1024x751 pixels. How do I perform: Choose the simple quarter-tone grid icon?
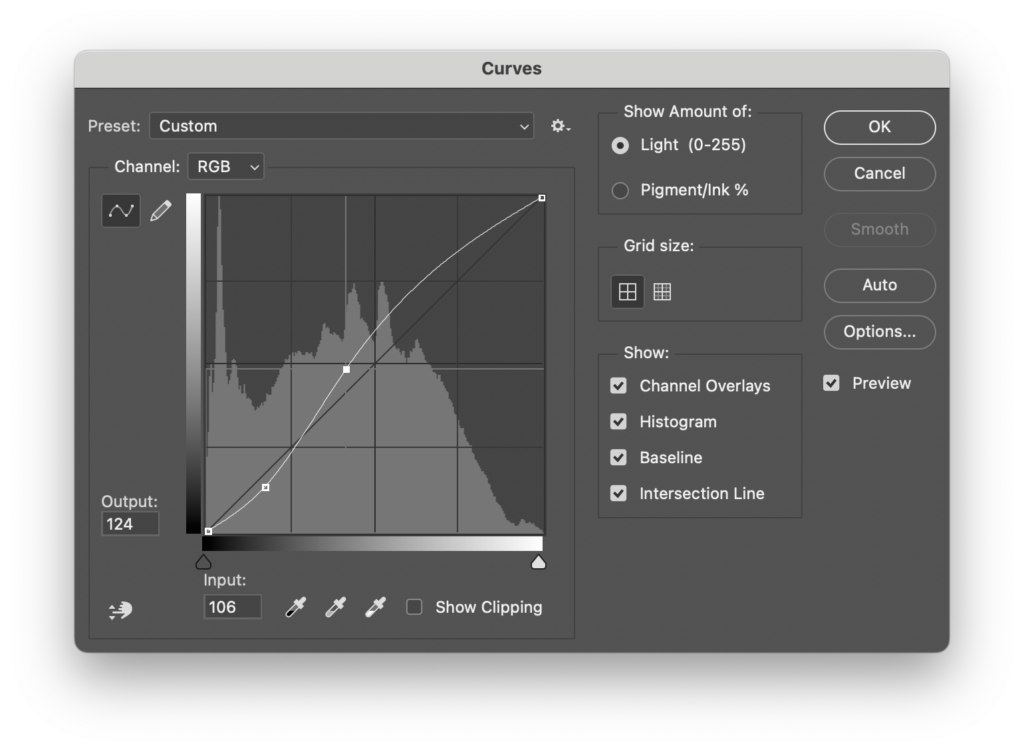627,292
